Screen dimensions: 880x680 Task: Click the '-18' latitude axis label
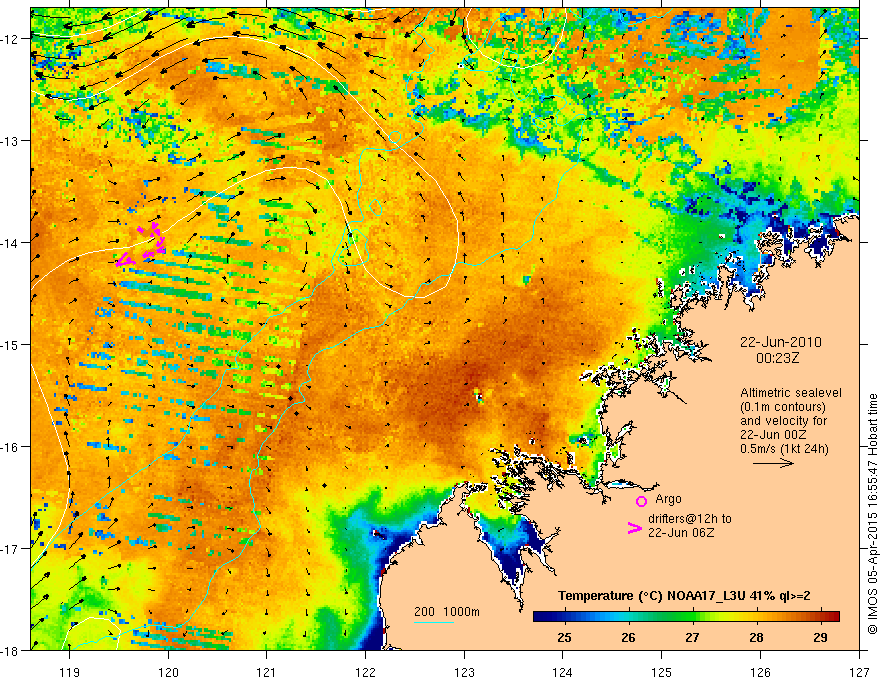[x=10, y=650]
